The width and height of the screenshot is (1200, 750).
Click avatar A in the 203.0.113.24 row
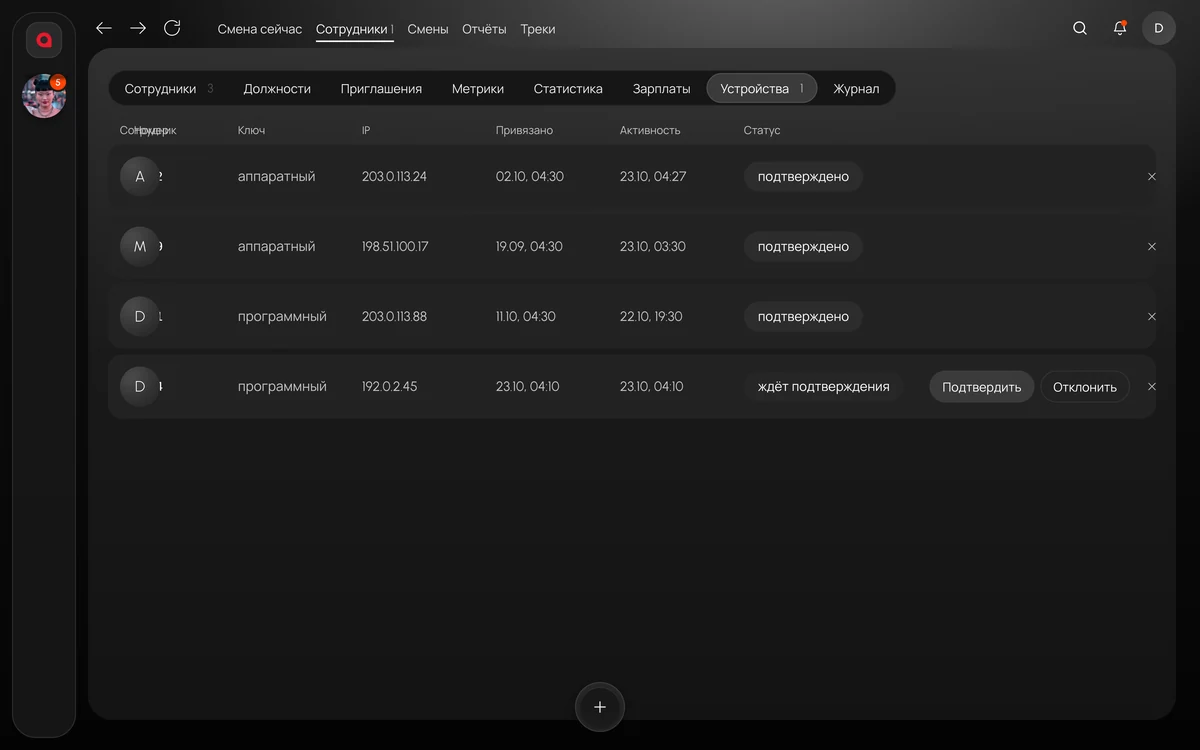tap(140, 177)
